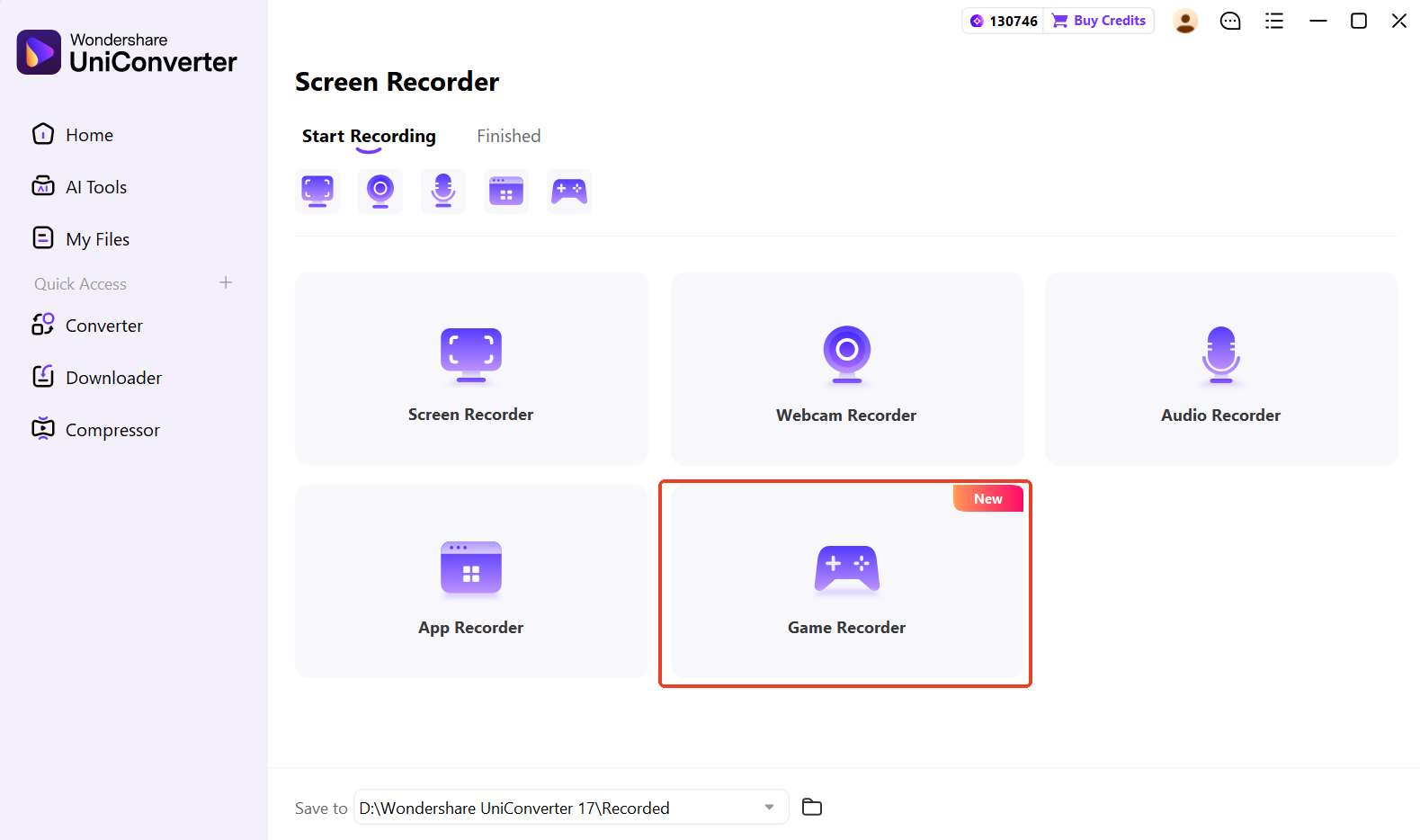Click the Screen Recorder page heading
Screen dimensions: 1420x840
[x=397, y=82]
